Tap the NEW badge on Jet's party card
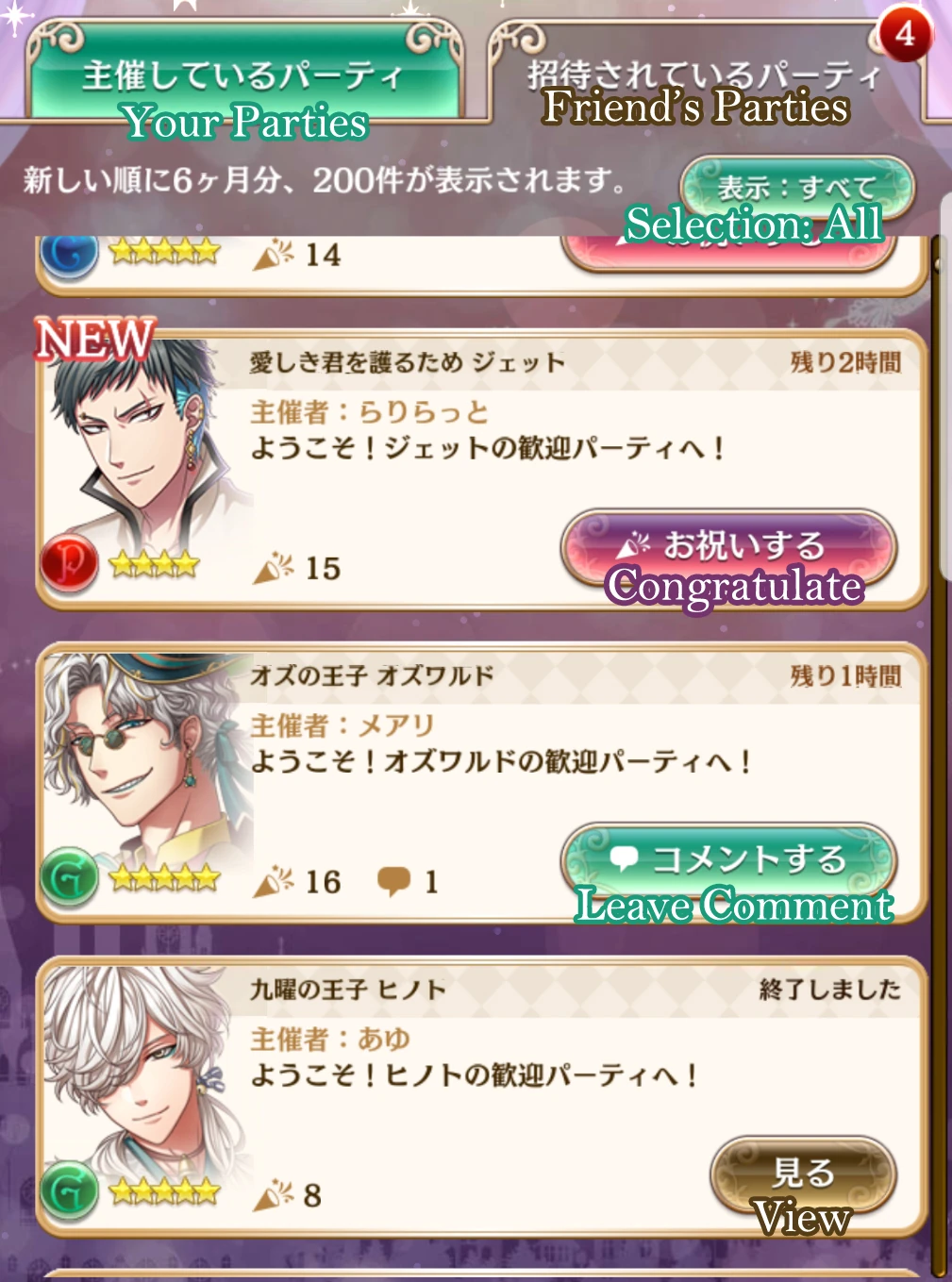Screen dimensions: 952x1282 (x=94, y=338)
